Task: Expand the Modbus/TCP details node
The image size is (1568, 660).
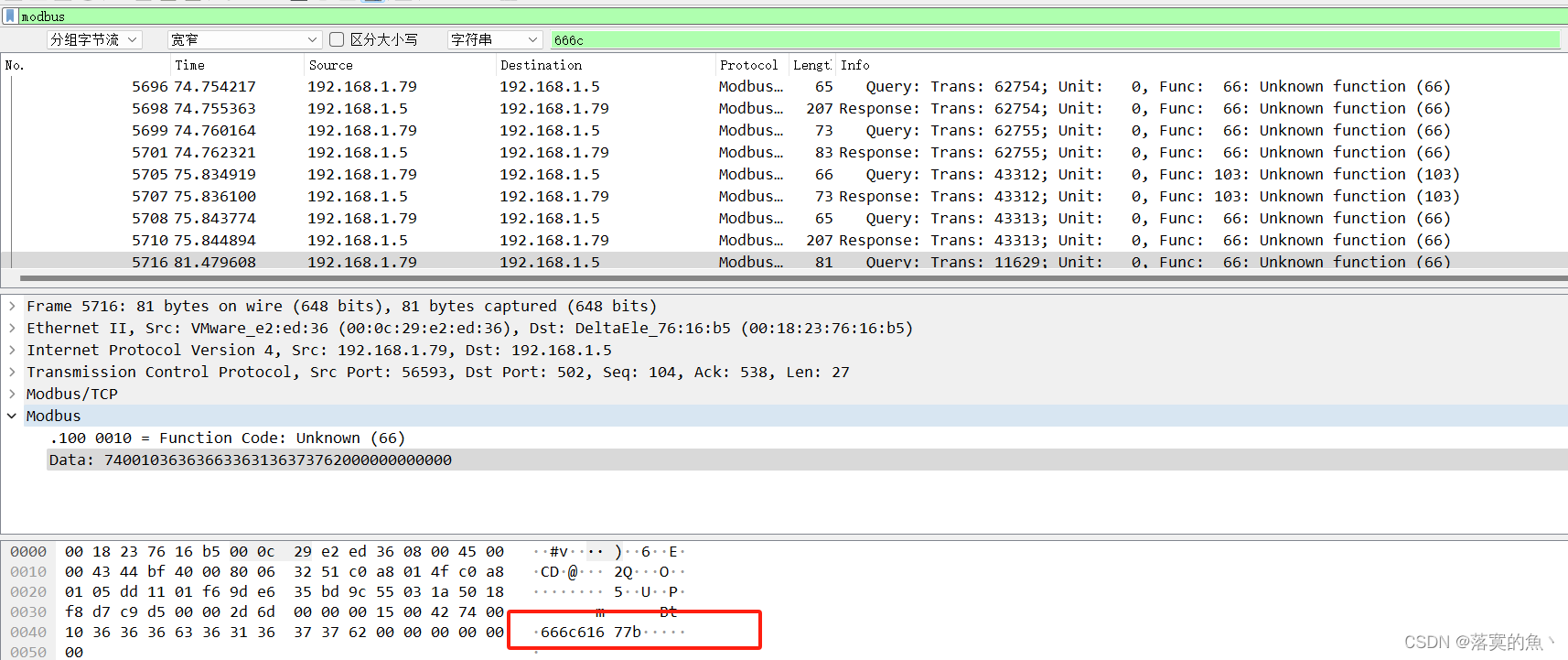Action: (12, 394)
